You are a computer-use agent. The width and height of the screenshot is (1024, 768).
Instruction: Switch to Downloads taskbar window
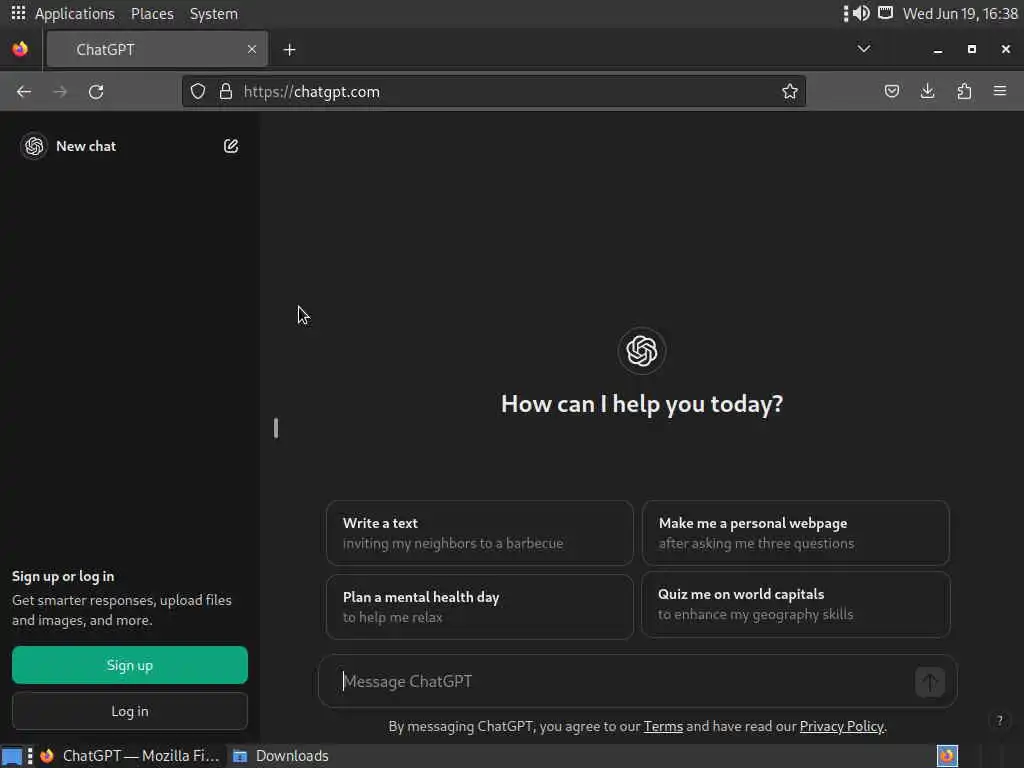[x=281, y=756]
